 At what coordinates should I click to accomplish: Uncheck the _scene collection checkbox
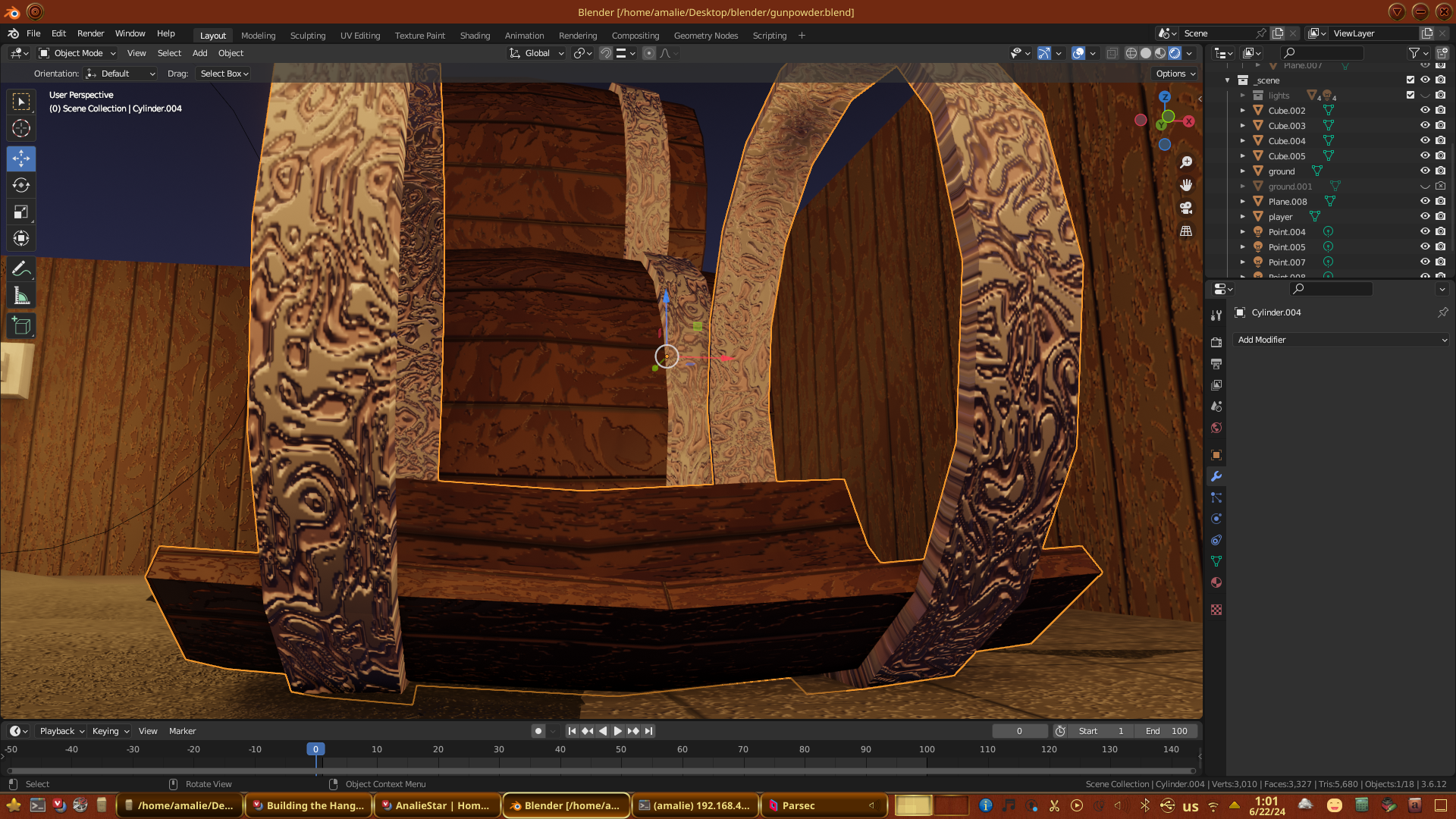pyautogui.click(x=1410, y=80)
